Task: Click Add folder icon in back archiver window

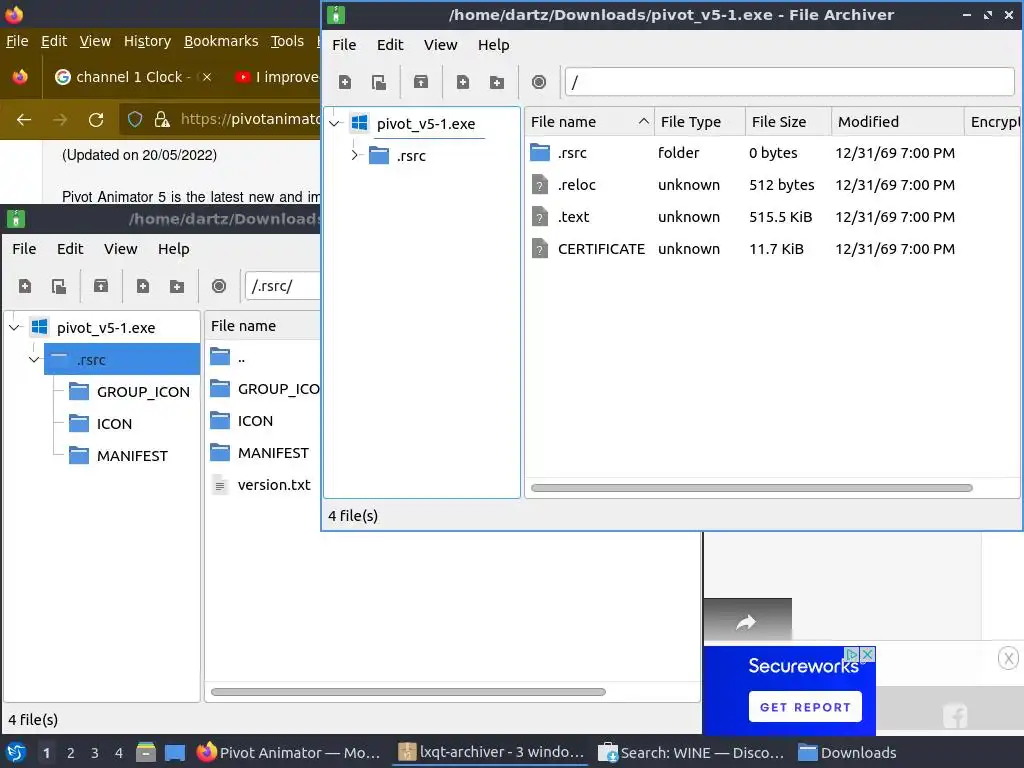Action: point(177,286)
